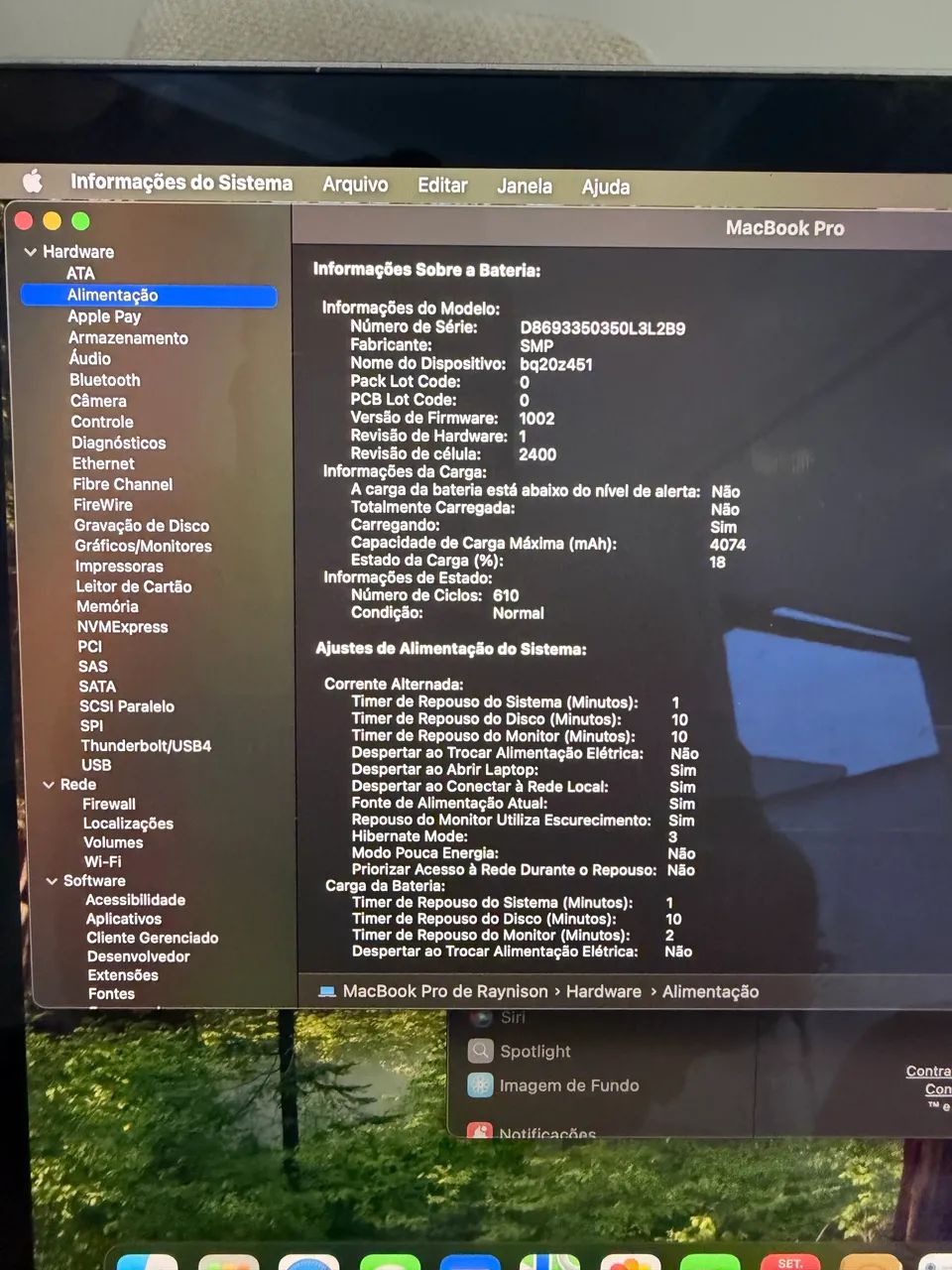Select Apple Pay in the sidebar

[104, 317]
